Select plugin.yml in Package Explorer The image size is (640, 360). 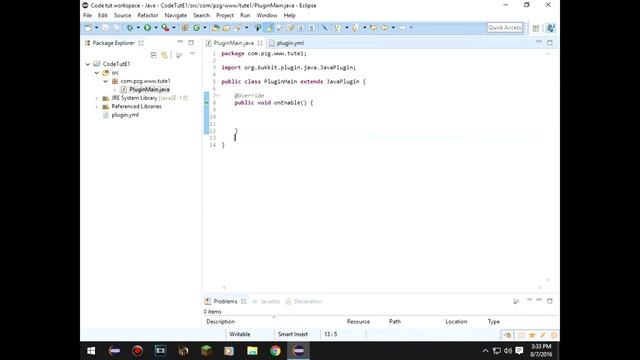[x=125, y=115]
